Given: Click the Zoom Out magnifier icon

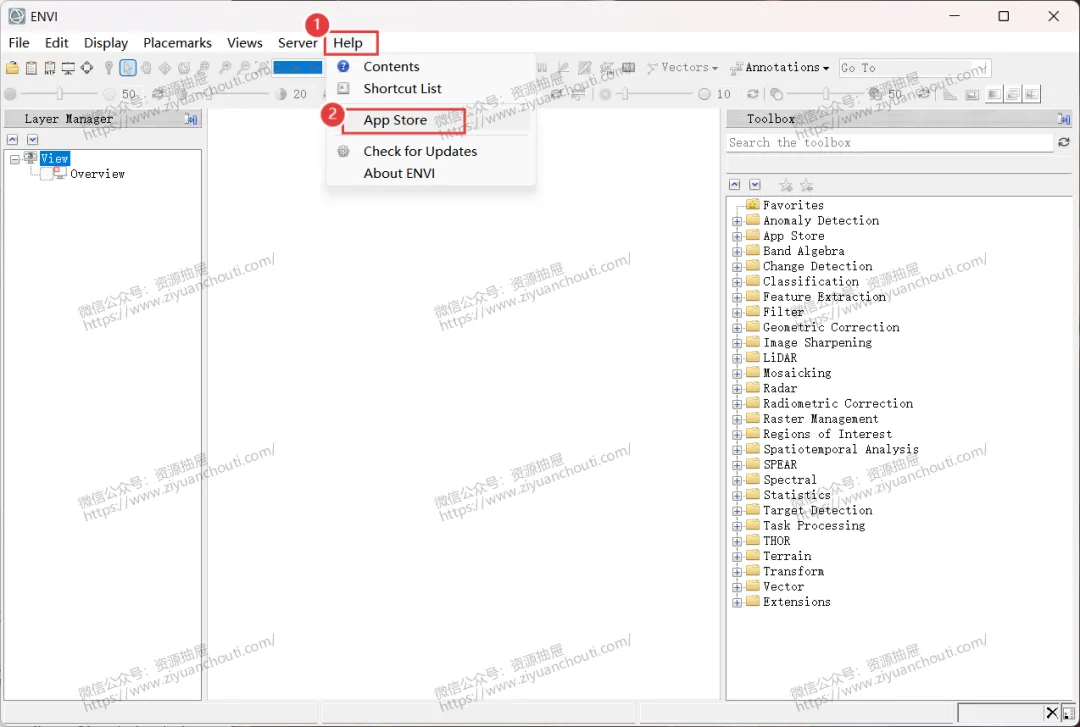Looking at the screenshot, I should click(244, 68).
